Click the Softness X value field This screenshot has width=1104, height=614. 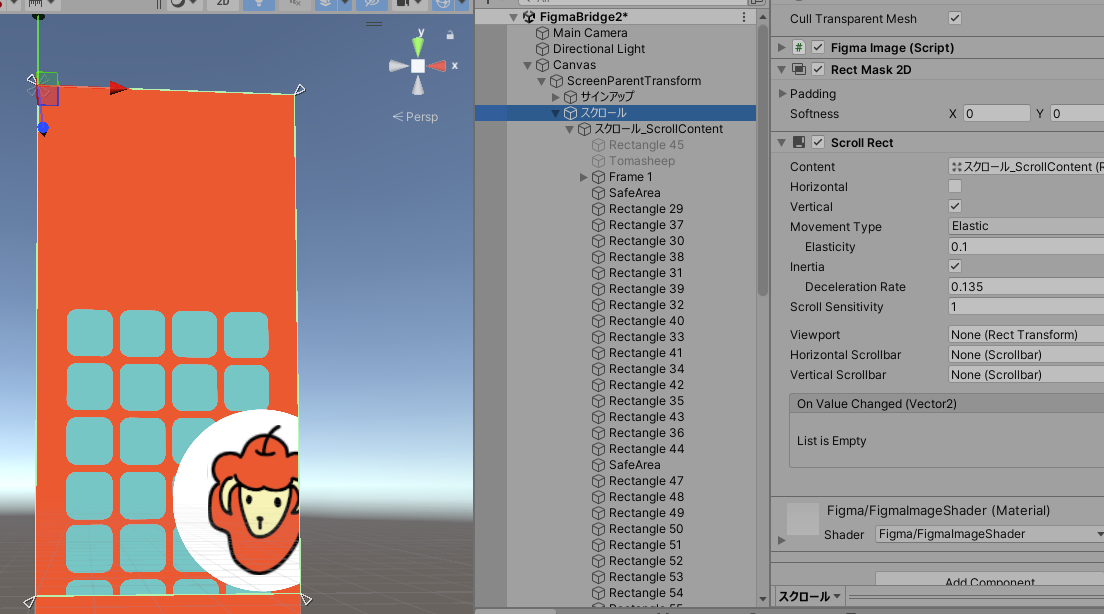[x=997, y=113]
